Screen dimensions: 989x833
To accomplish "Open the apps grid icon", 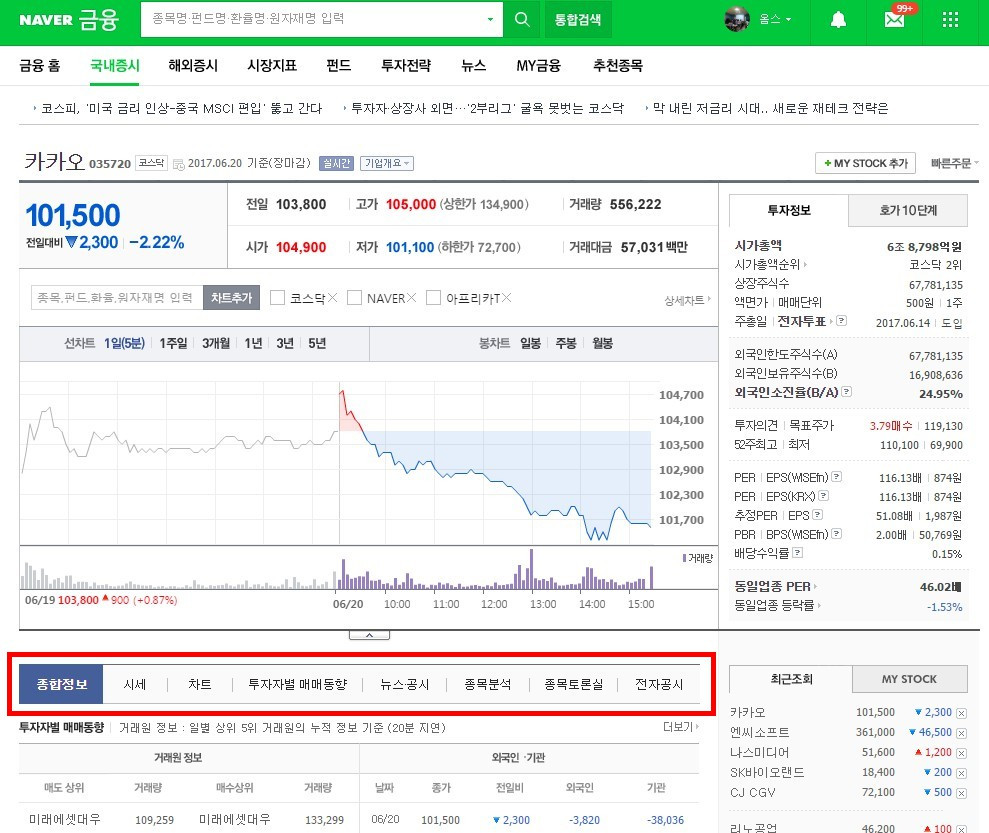I will pos(950,20).
